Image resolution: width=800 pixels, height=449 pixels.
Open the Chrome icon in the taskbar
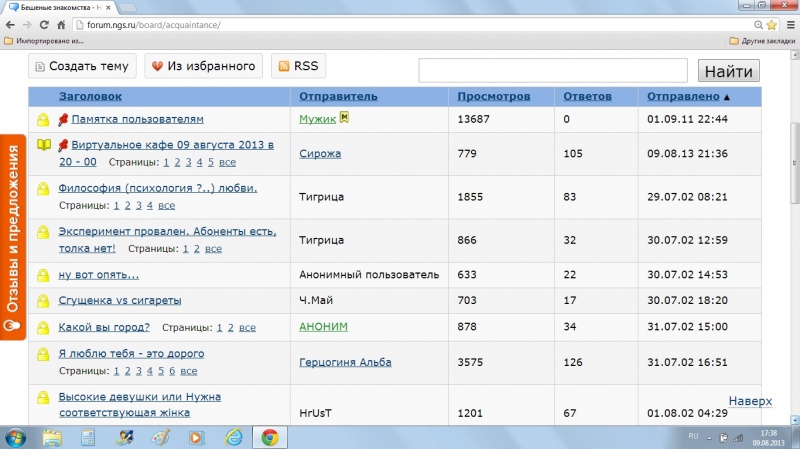269,437
